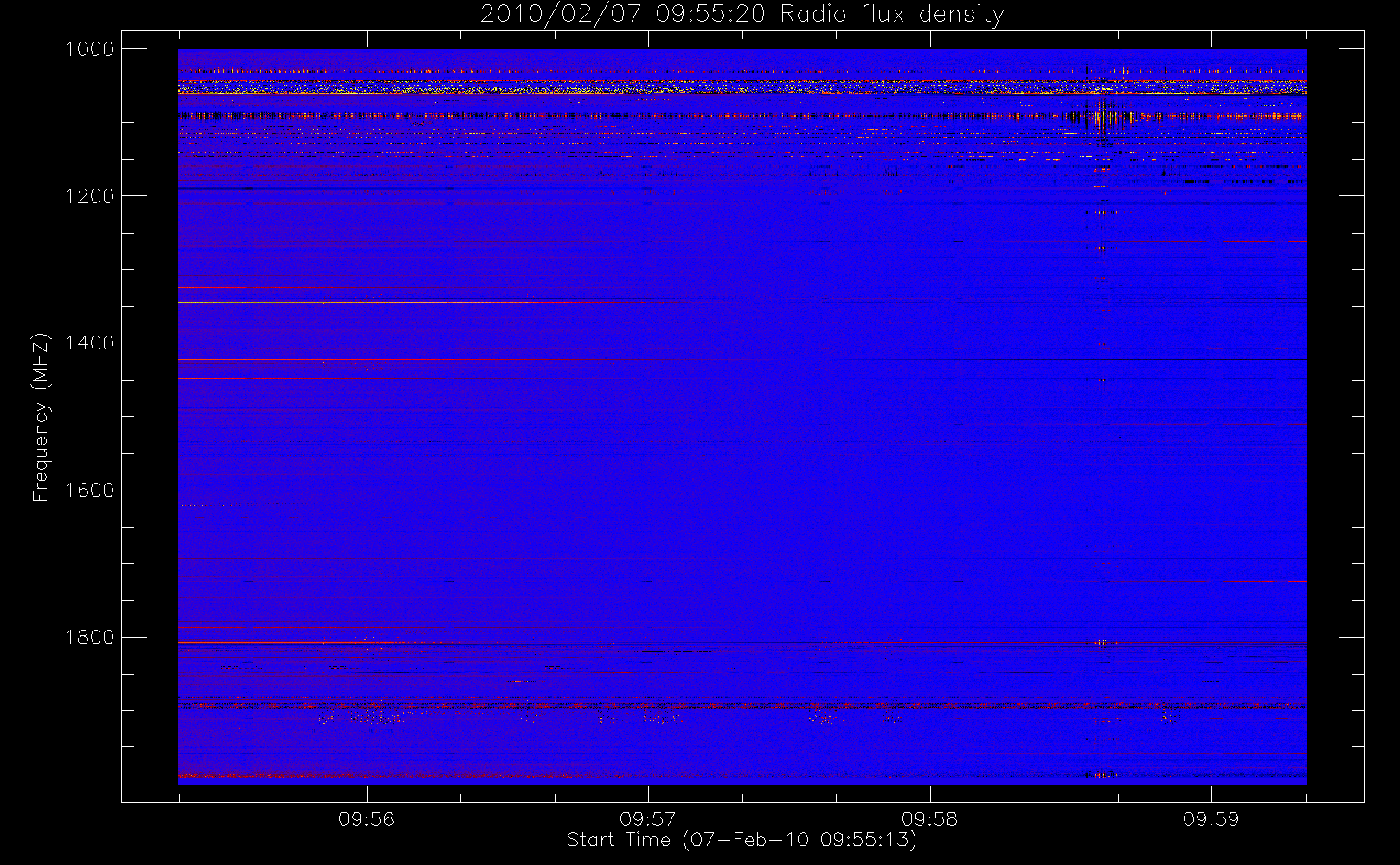The width and height of the screenshot is (1400, 865).
Task: Click the 09:57 time tick label
Action: click(x=648, y=819)
